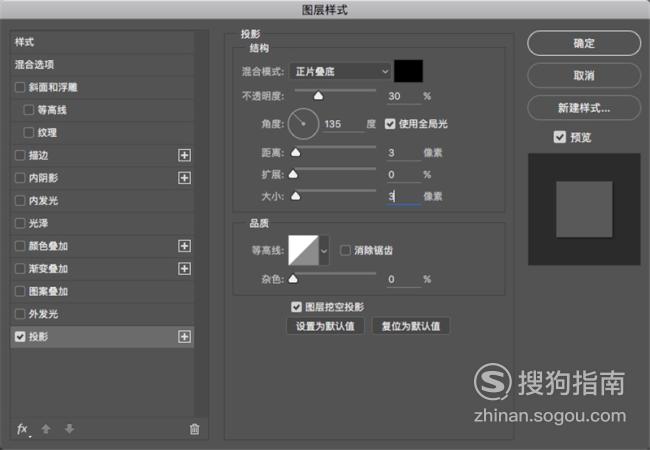Enable 渐变叠加 checkbox
This screenshot has height=450, width=650.
coord(19,269)
